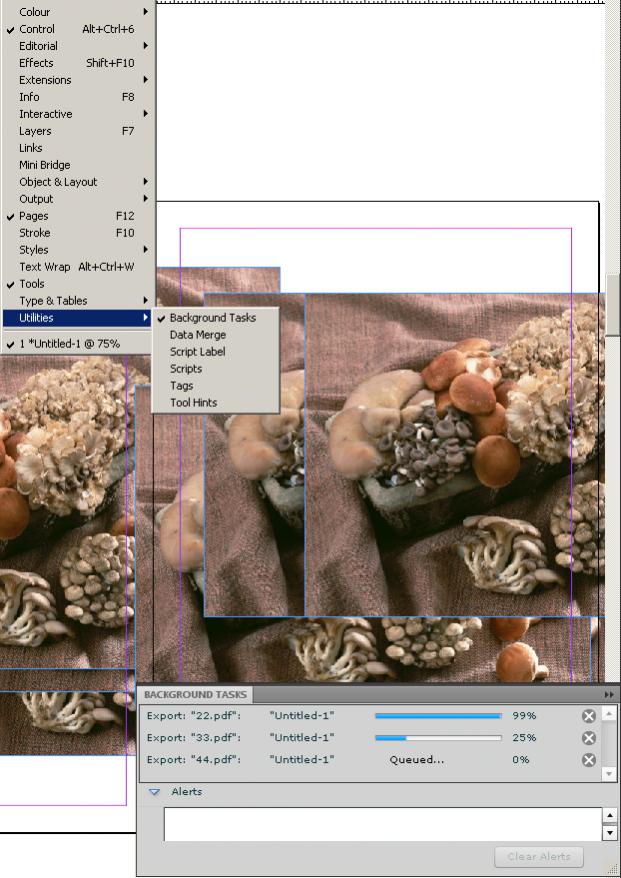
Task: Click the highlighted Utilities menu item
Action: (77, 317)
